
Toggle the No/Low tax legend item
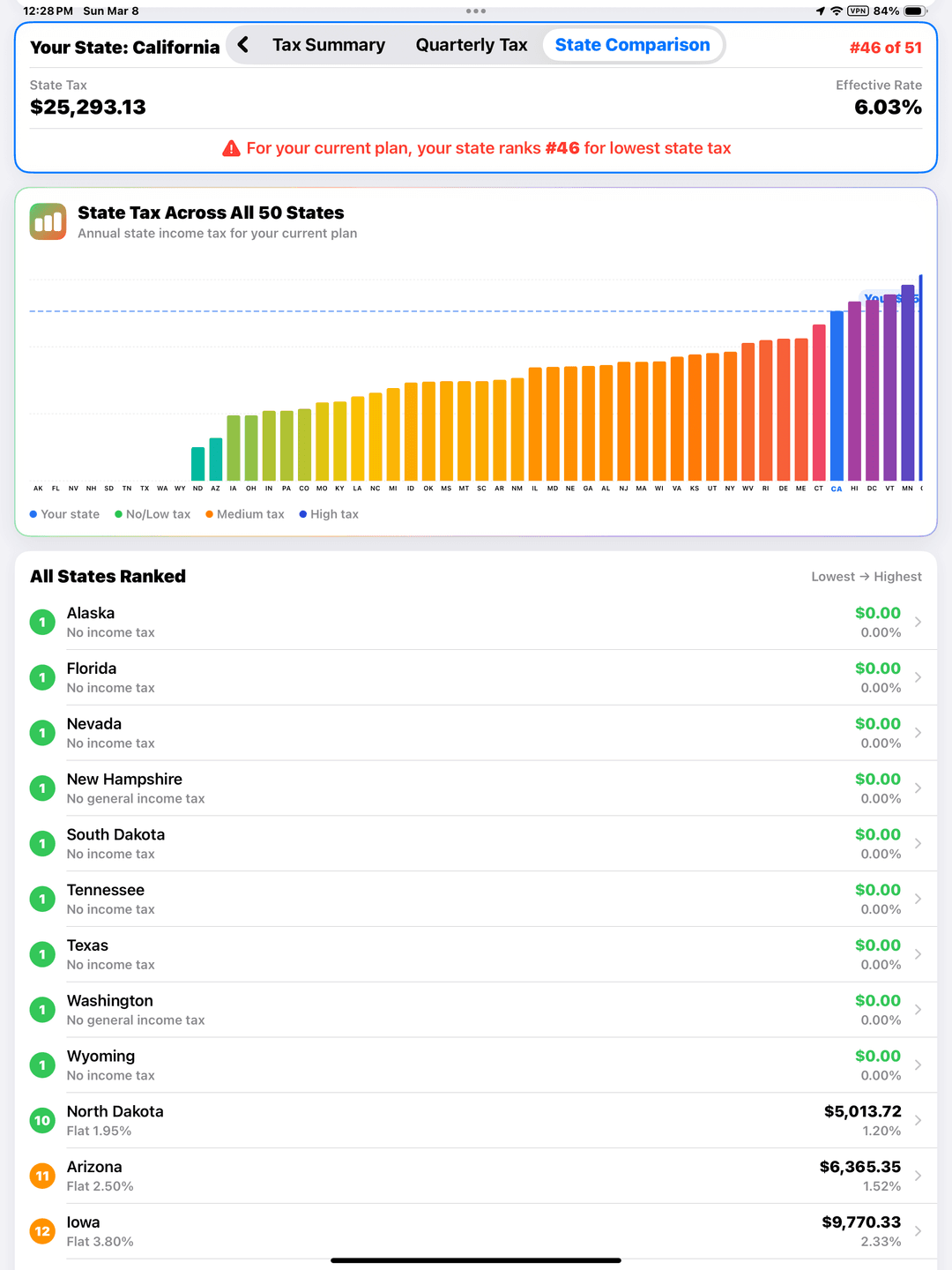click(x=153, y=514)
